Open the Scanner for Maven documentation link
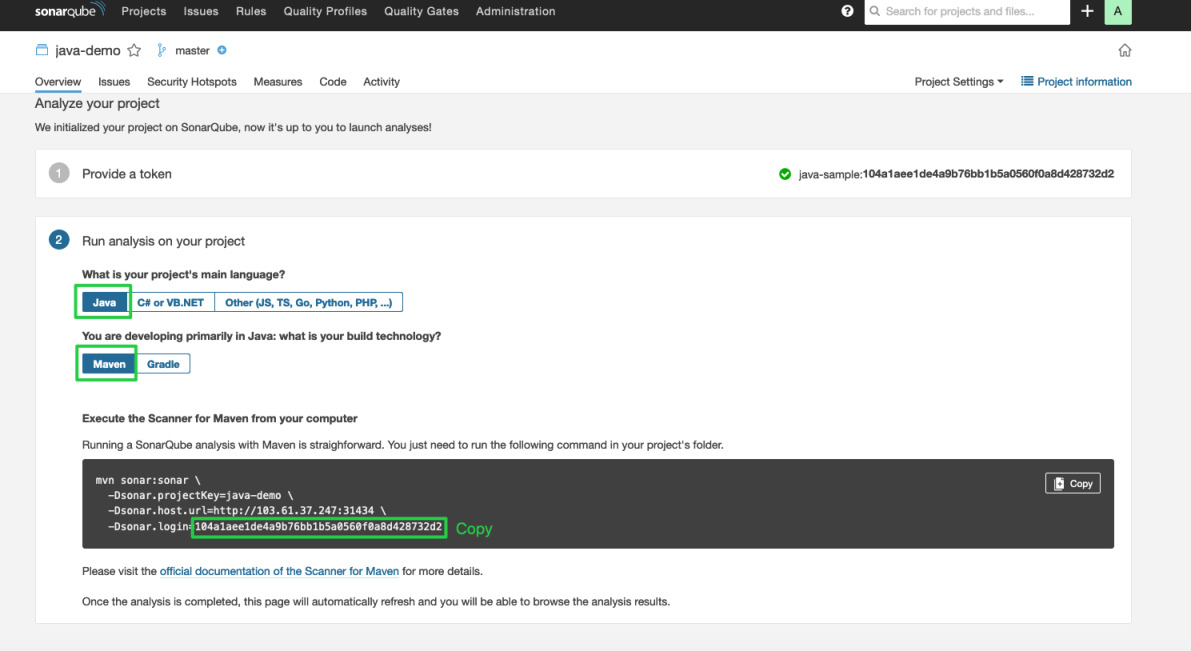Viewport: 1191px width, 651px height. coord(279,570)
